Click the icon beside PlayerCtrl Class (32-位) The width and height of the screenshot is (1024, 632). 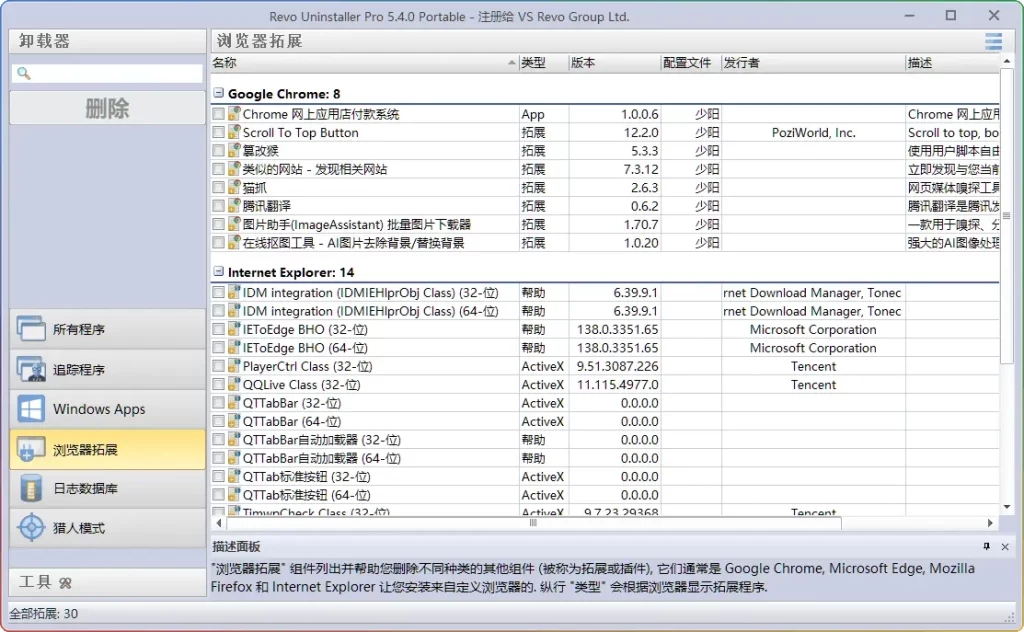(234, 366)
